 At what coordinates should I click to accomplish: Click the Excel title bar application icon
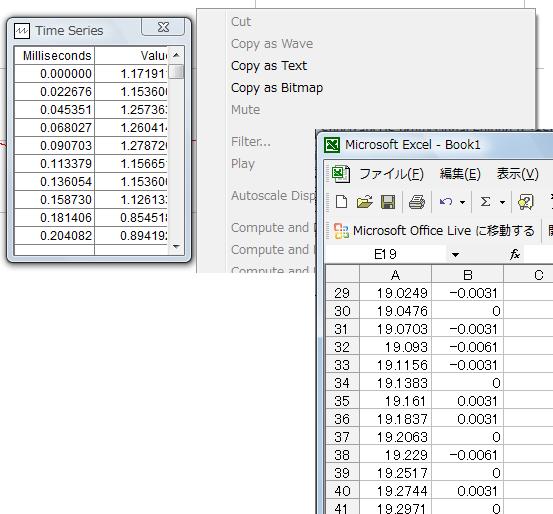332,145
